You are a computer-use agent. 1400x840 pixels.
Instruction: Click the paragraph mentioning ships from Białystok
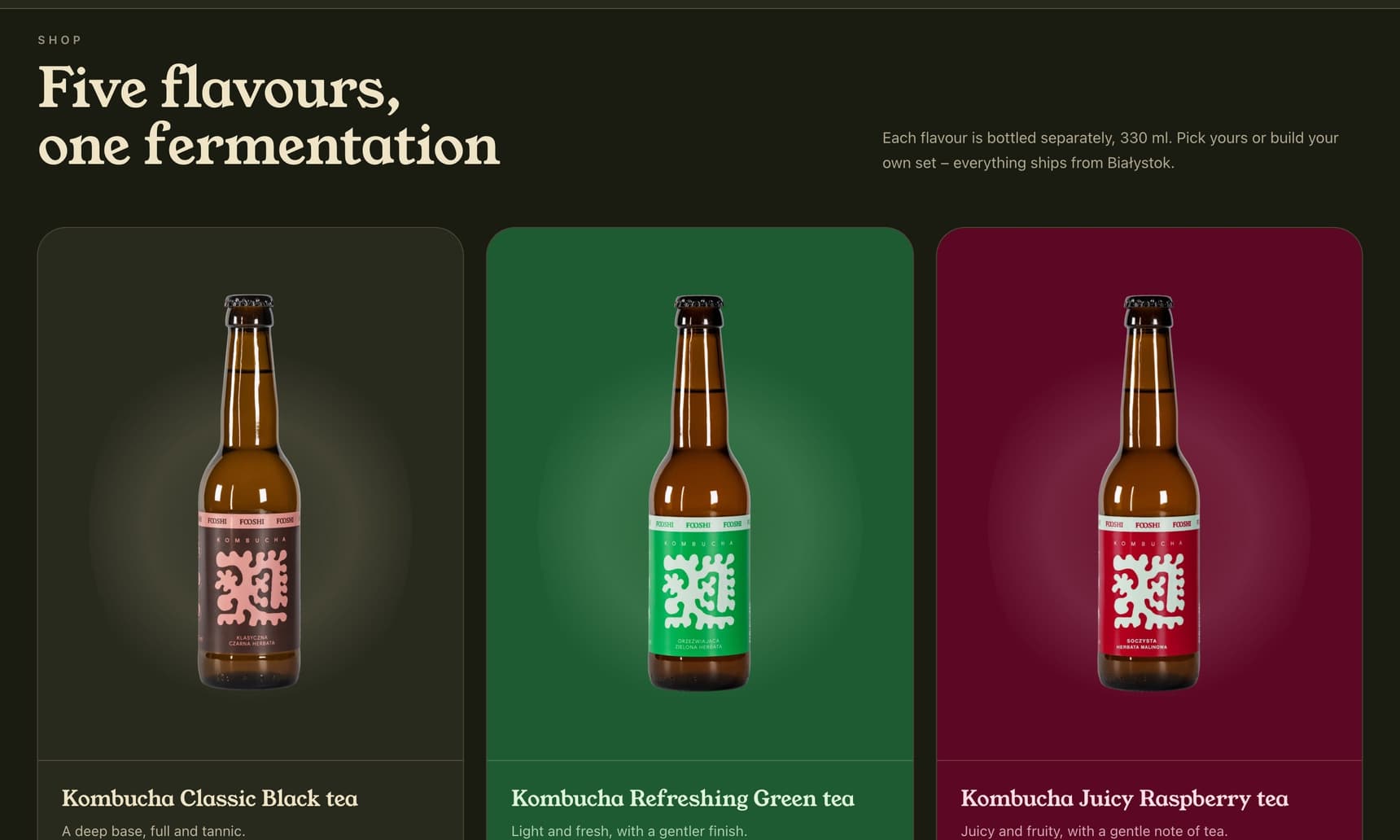1110,151
